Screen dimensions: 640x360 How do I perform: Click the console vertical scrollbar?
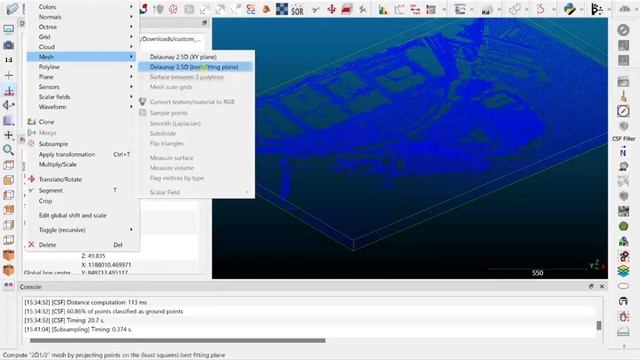pos(599,325)
